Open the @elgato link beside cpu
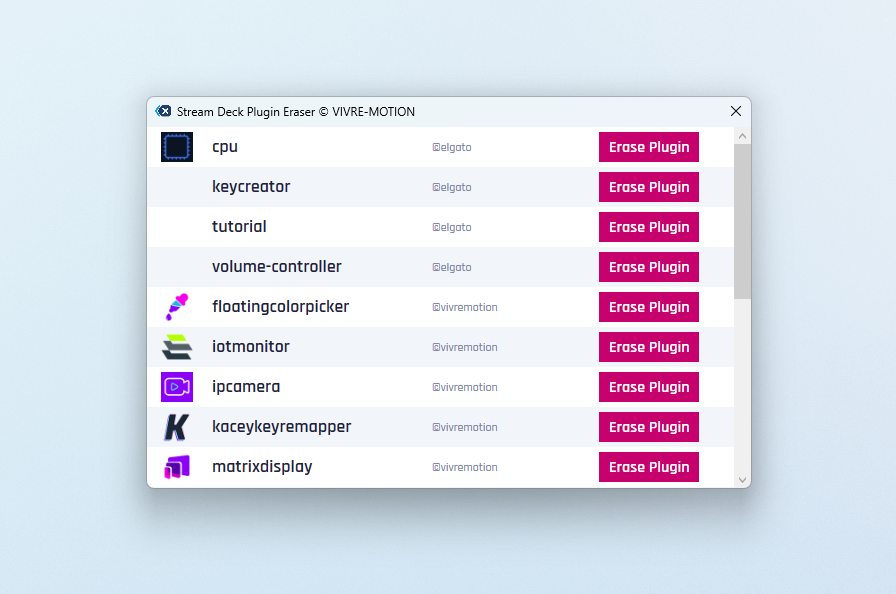 [x=452, y=147]
